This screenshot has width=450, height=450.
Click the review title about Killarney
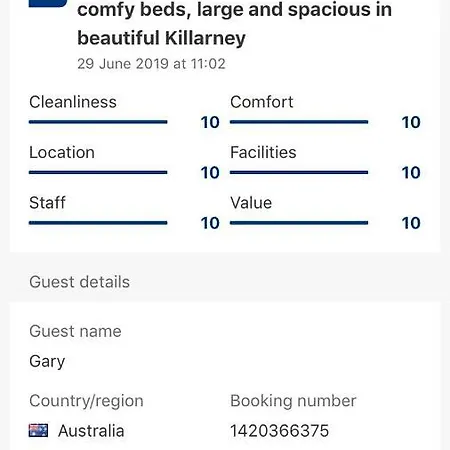(x=234, y=23)
